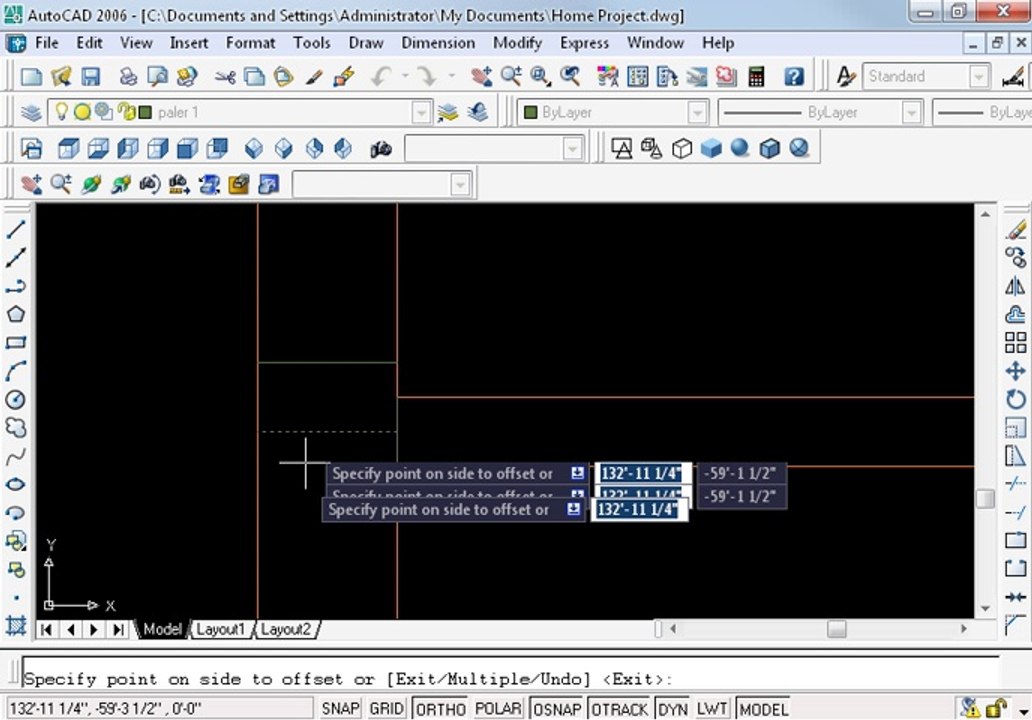Click the Save icon in standard toolbar
1032x720 pixels.
click(91, 77)
